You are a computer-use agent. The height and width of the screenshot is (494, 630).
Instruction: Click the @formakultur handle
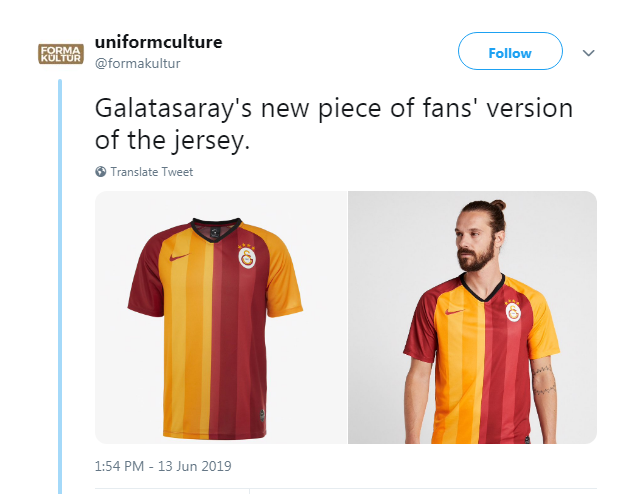[137, 63]
